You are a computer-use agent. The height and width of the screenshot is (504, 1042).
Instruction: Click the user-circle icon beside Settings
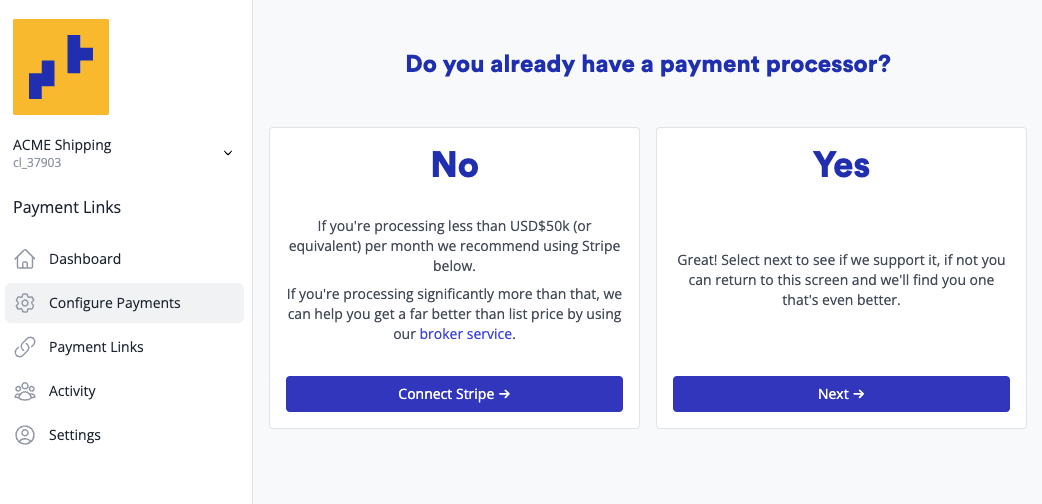[25, 435]
